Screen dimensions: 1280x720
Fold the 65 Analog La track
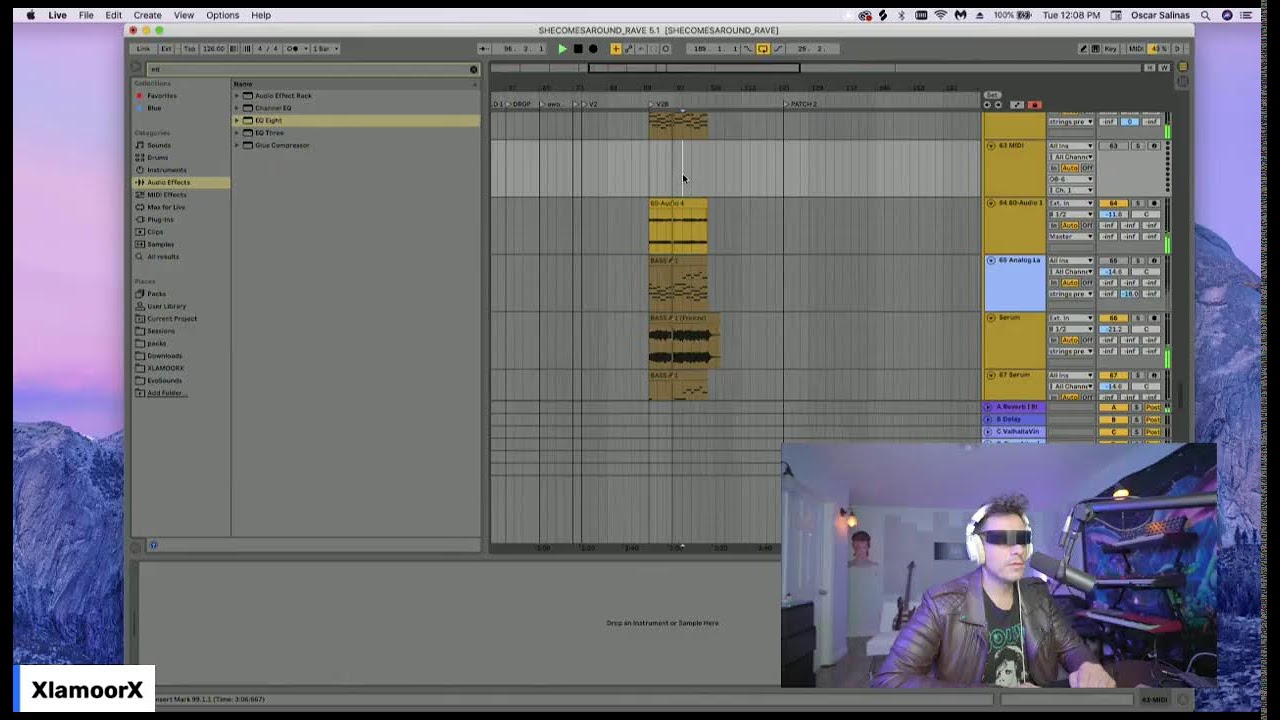(x=991, y=261)
